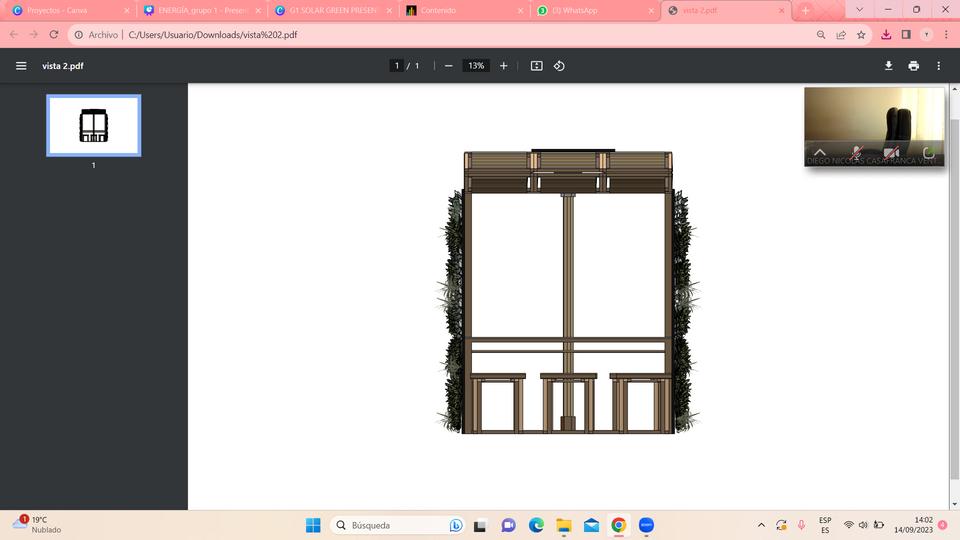Expand the Zoom mini window chevron
The width and height of the screenshot is (960, 540).
point(820,152)
